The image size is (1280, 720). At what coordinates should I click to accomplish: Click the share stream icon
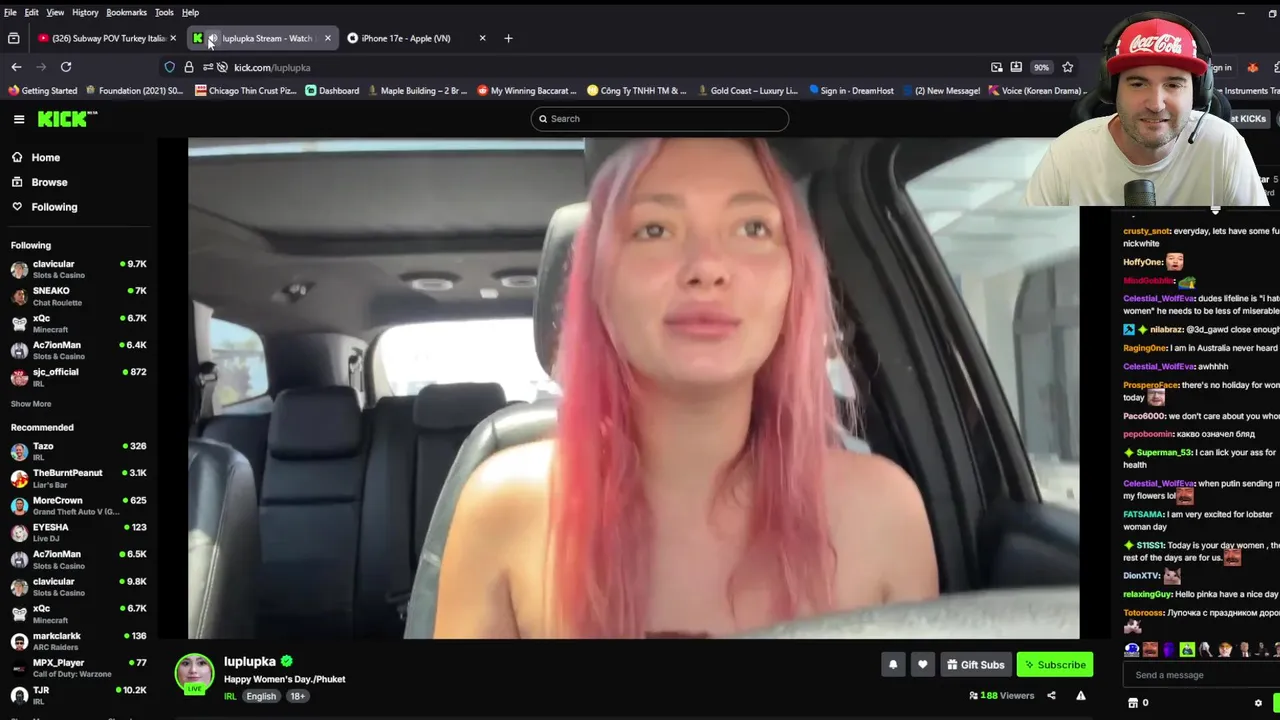pyautogui.click(x=1051, y=695)
